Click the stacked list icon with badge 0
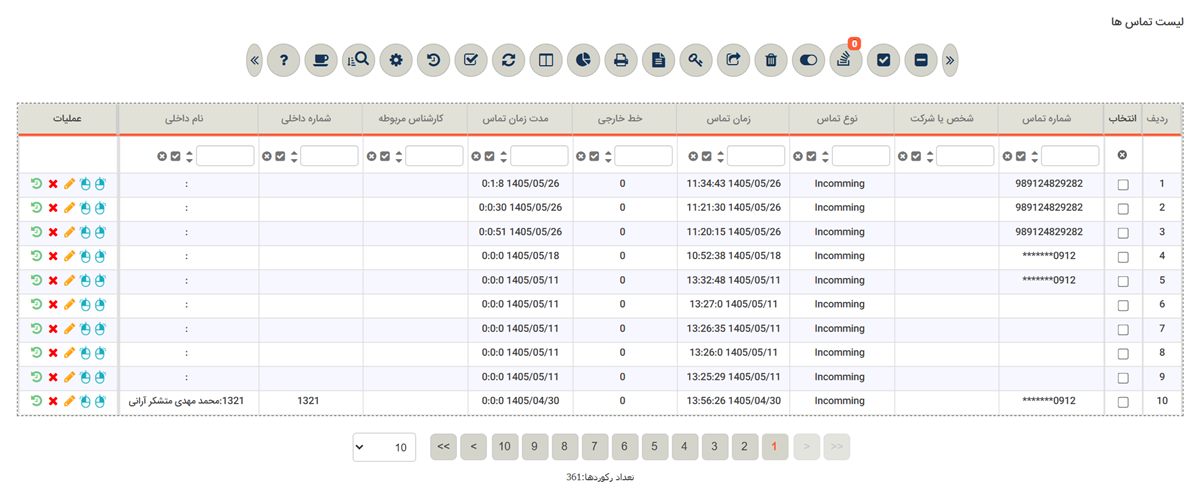 [x=845, y=60]
